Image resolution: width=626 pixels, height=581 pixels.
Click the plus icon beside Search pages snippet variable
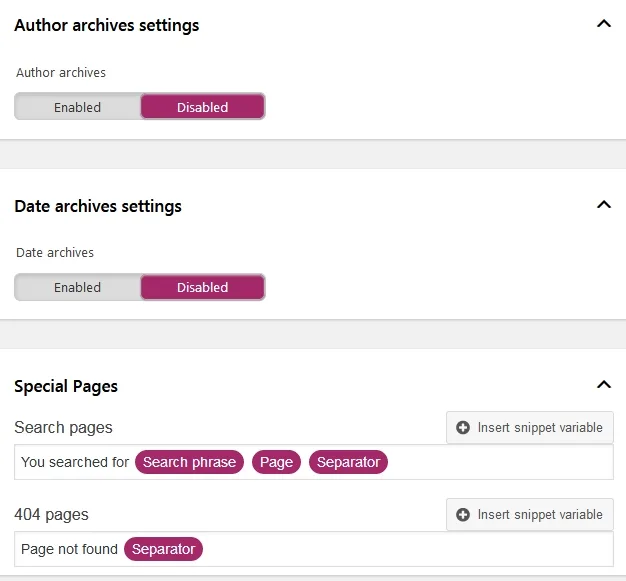pos(463,427)
